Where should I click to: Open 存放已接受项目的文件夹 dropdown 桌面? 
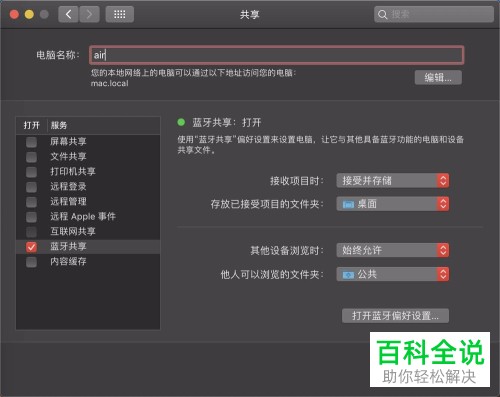[x=393, y=204]
